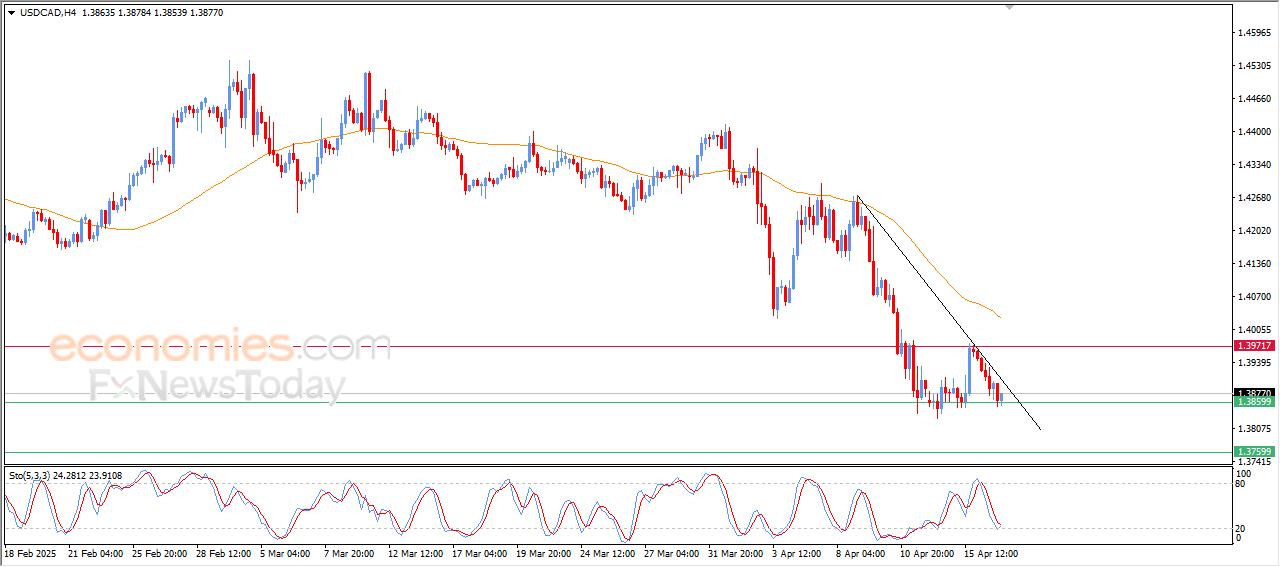Click the 1.37415 price axis label
Screen dimensions: 1280x567
pos(1255,462)
